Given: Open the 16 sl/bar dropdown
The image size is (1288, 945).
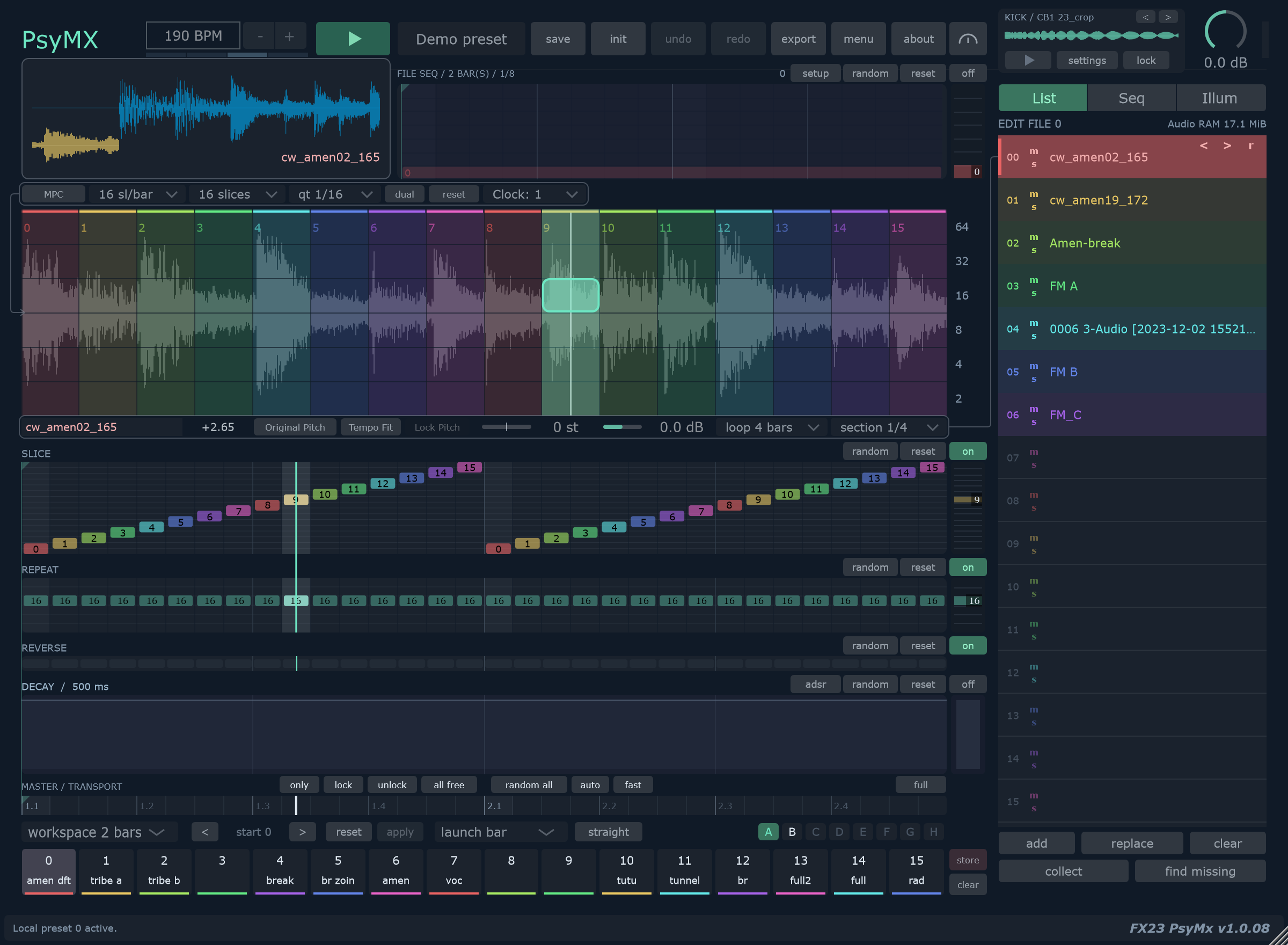Looking at the screenshot, I should 137,194.
